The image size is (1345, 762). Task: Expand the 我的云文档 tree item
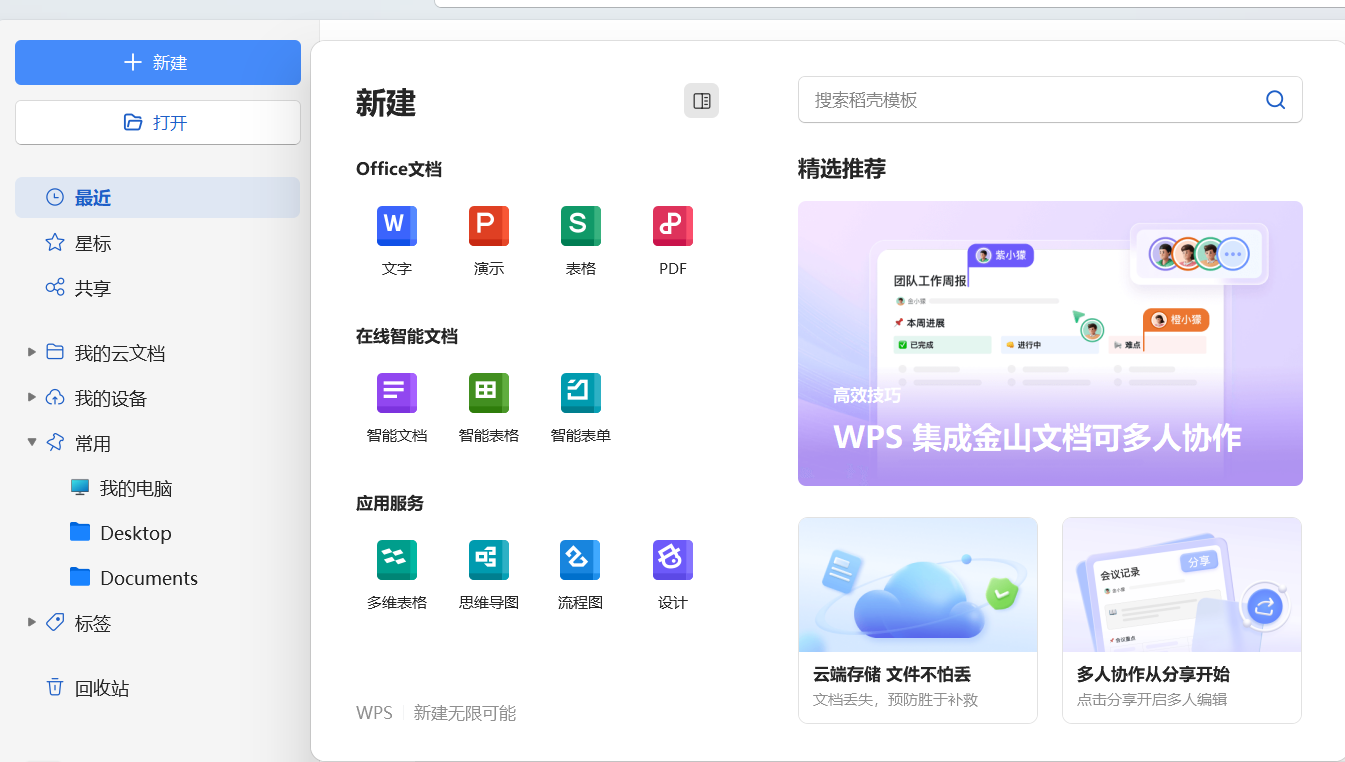click(x=31, y=352)
